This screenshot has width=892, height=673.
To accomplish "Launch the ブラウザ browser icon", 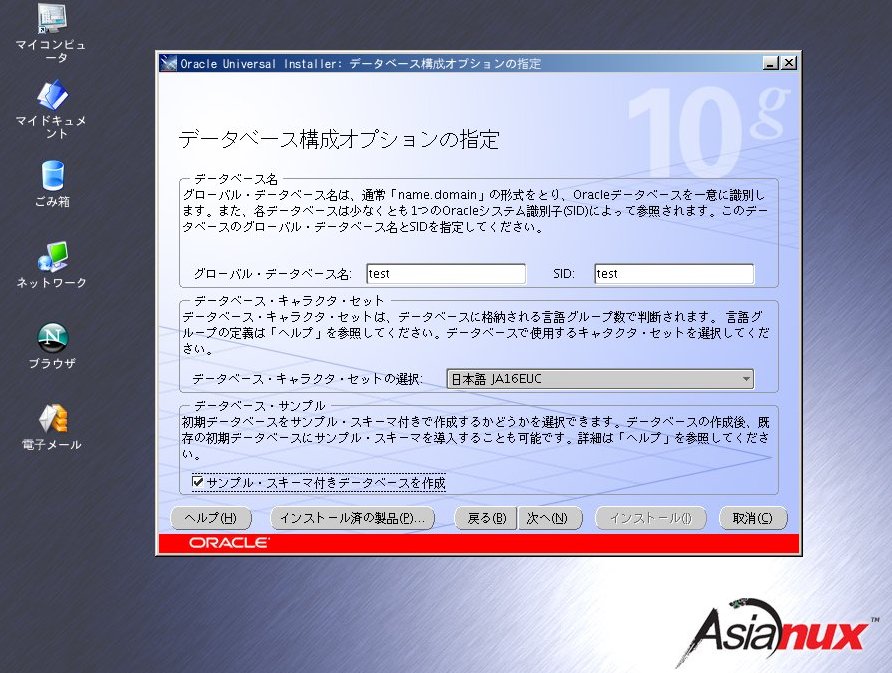I will tap(52, 346).
